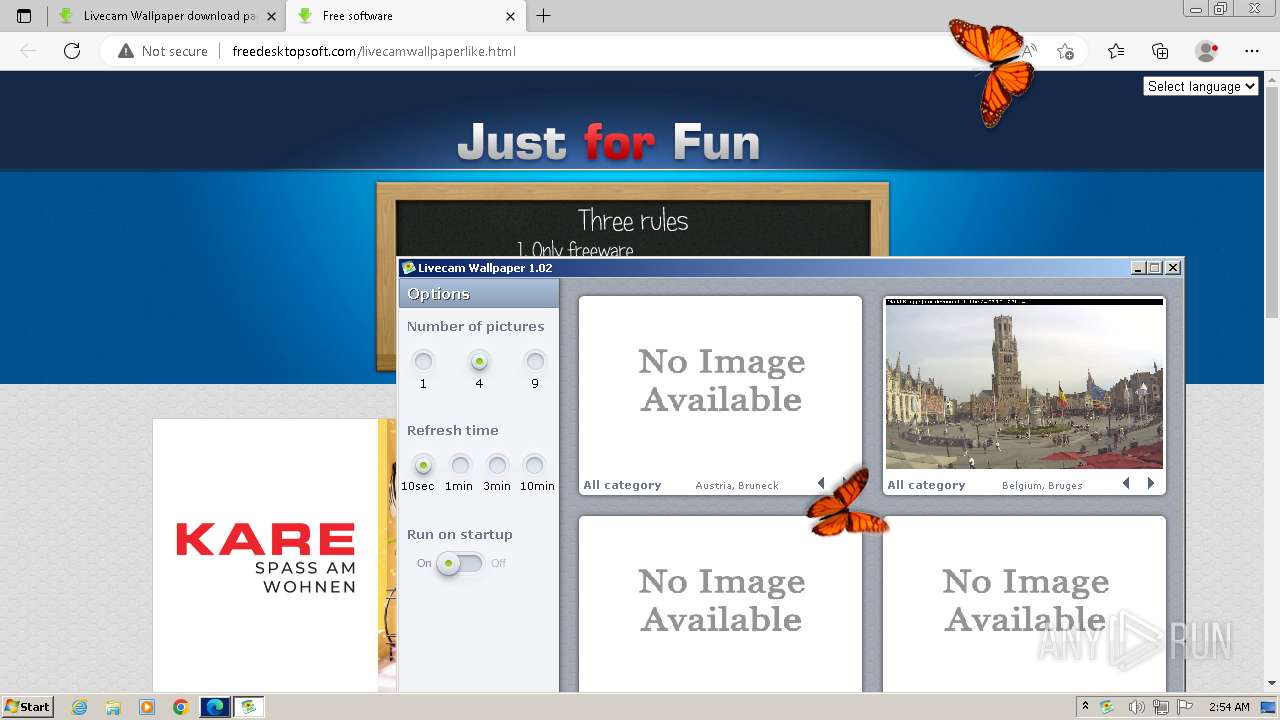1280x720 pixels.
Task: Open File Explorer from taskbar
Action: click(x=113, y=707)
